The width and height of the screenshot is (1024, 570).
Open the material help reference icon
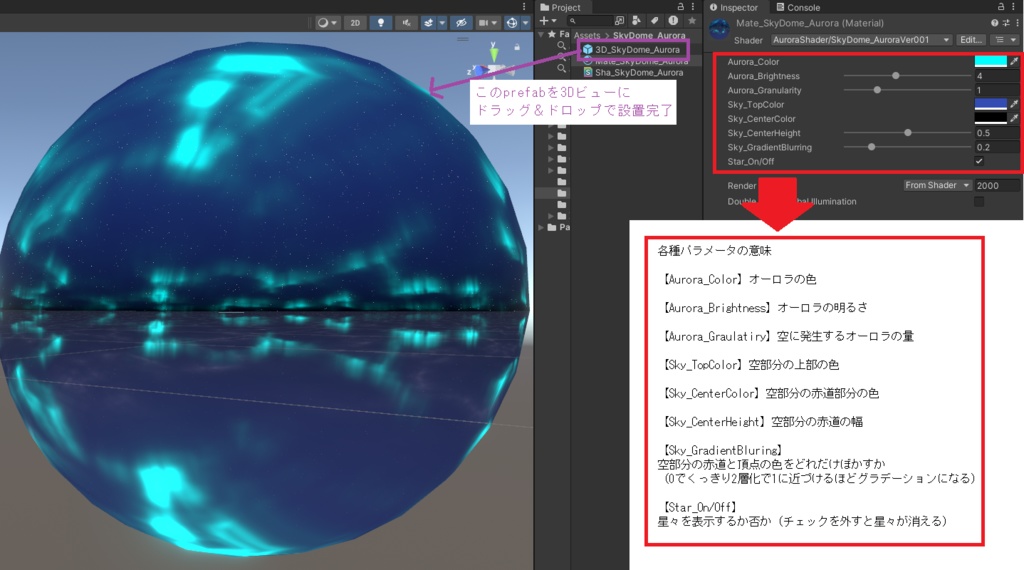pos(995,23)
